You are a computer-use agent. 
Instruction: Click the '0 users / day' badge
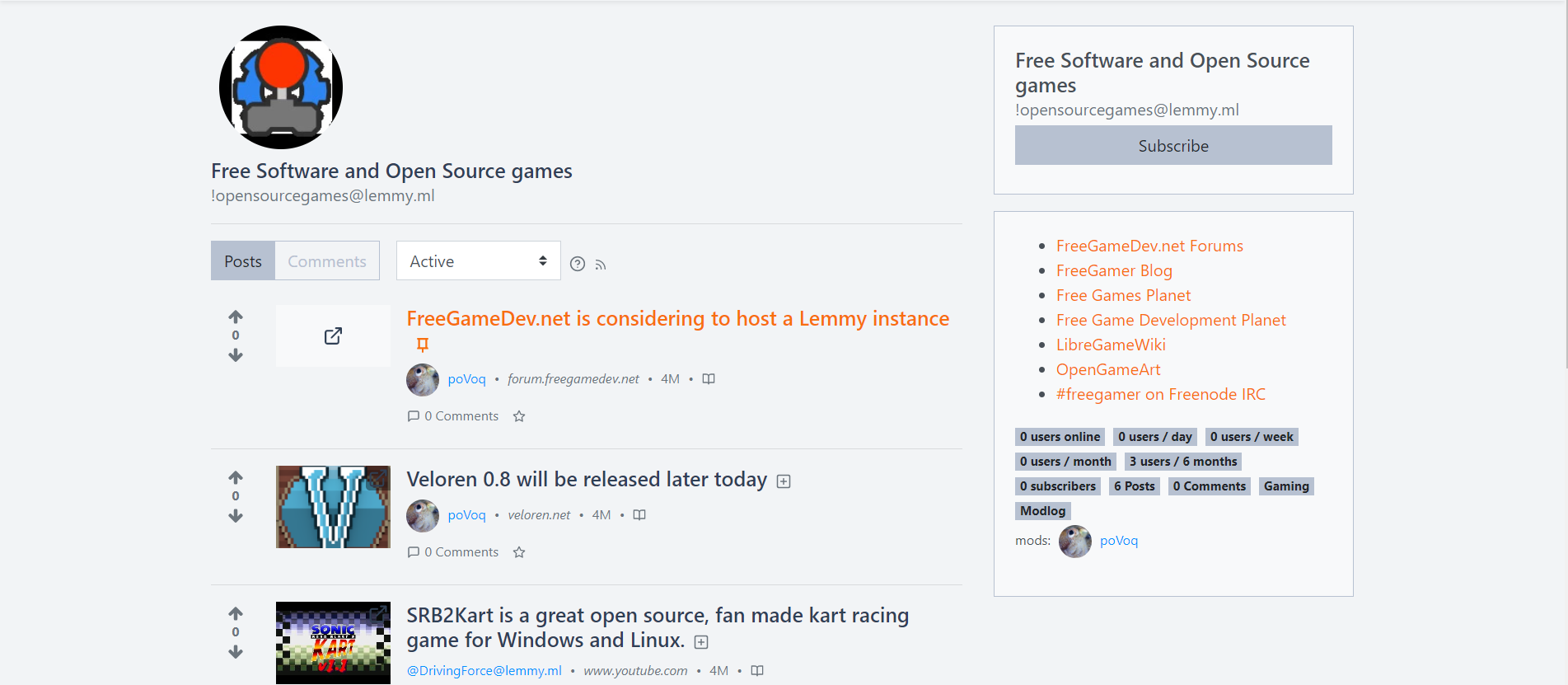pyautogui.click(x=1155, y=437)
